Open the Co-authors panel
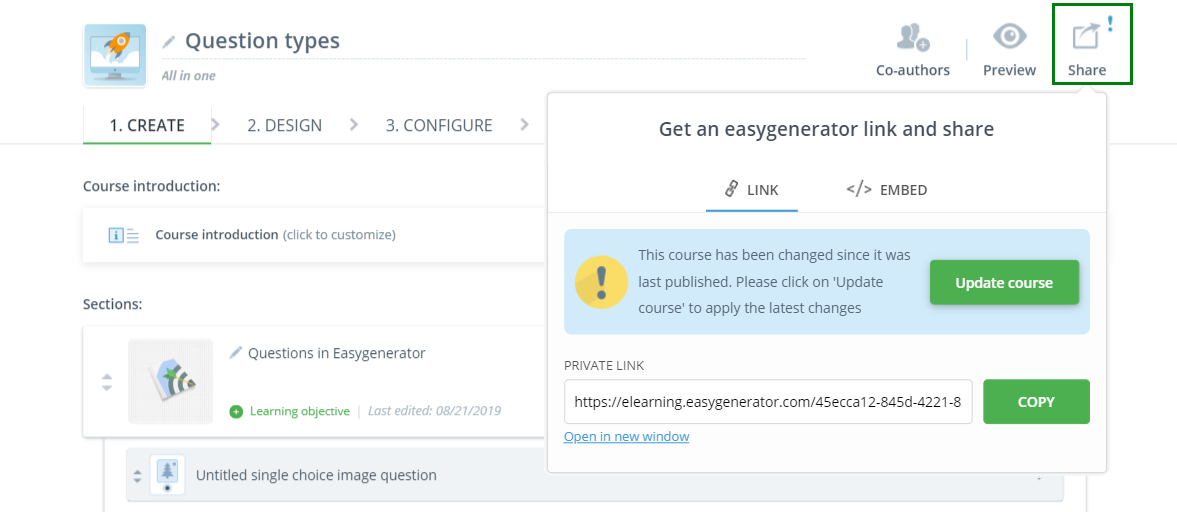Viewport: 1177px width, 512px height. [x=912, y=39]
